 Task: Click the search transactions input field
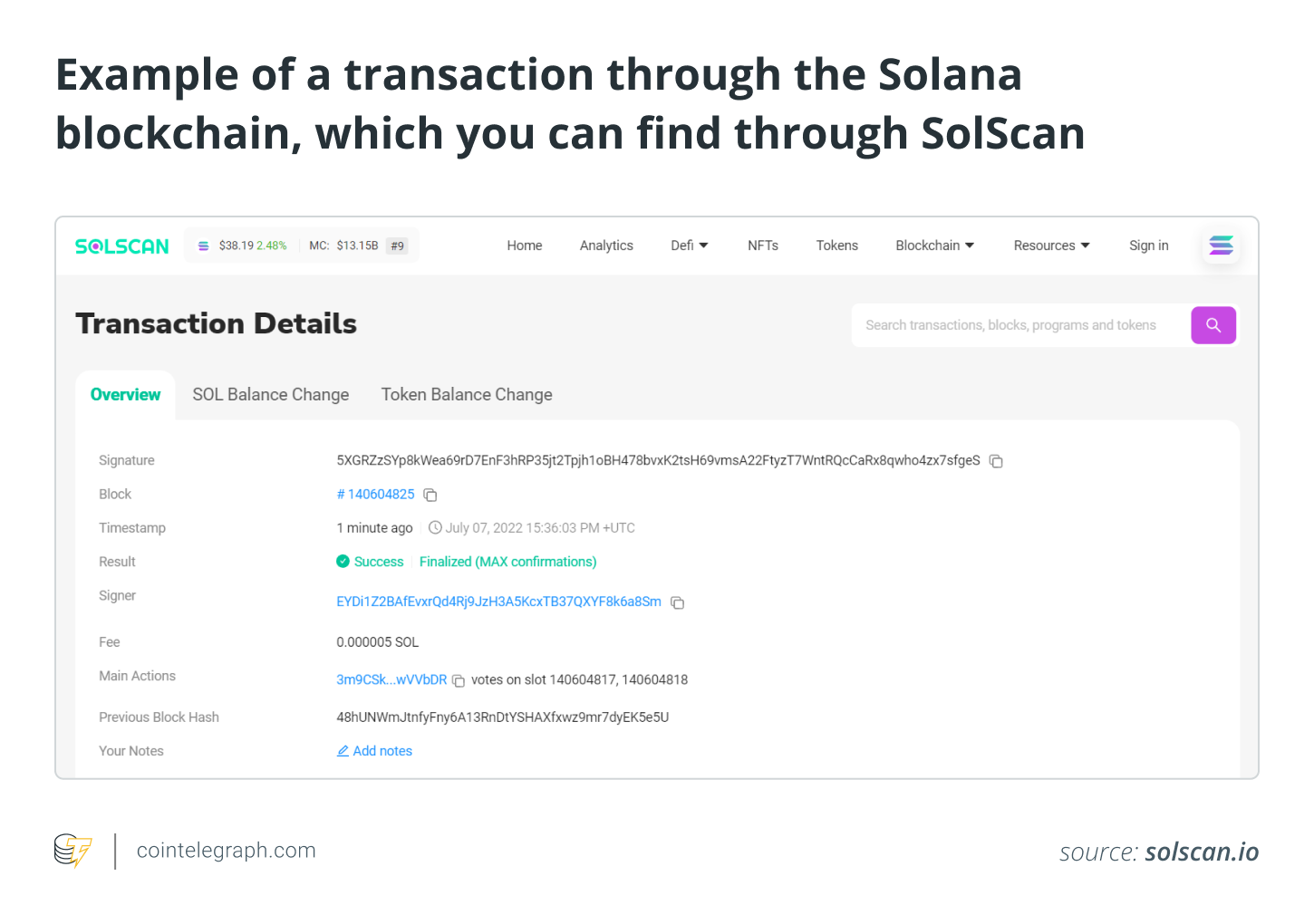pos(1020,325)
